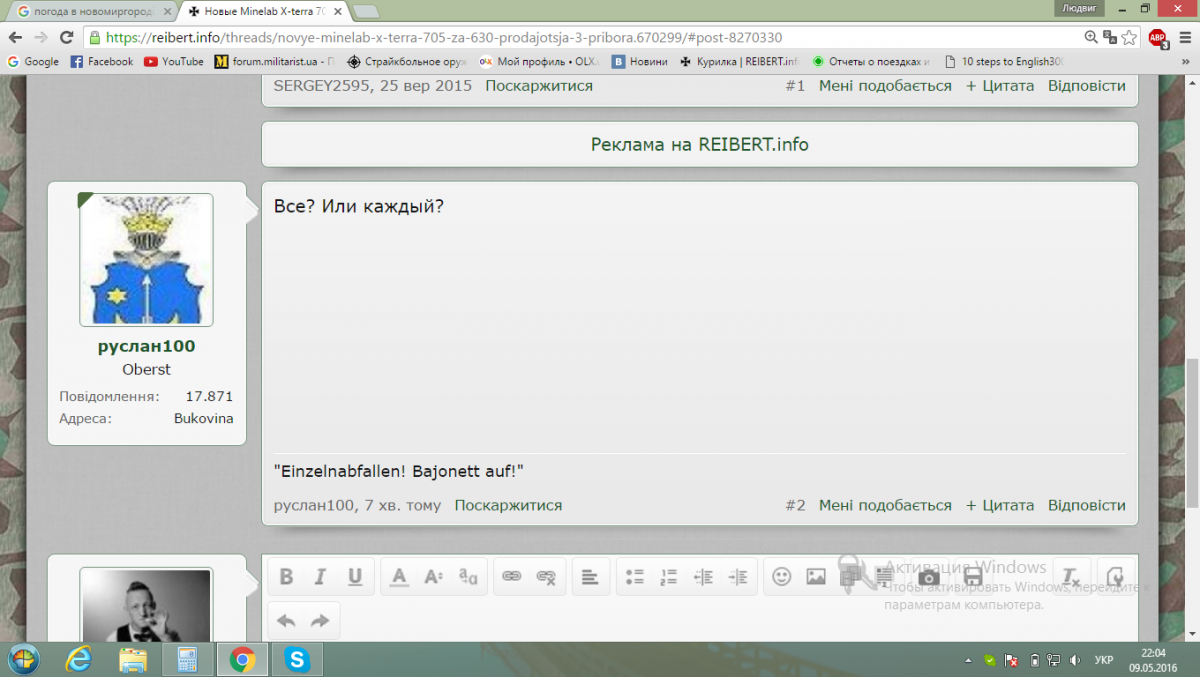Image resolution: width=1200 pixels, height=677 pixels.
Task: Report post #1 via Поскаржитися
Action: [x=539, y=85]
